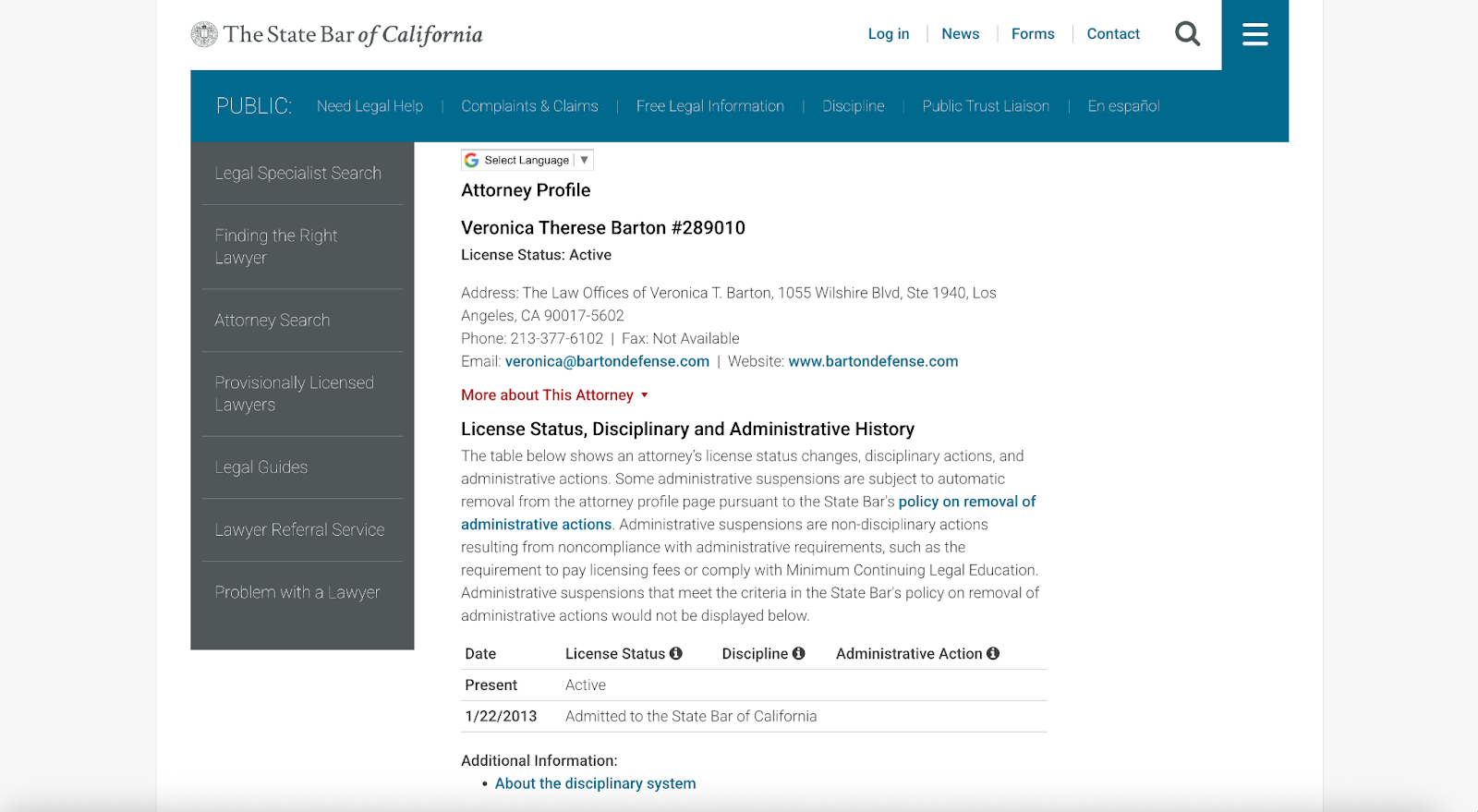Open Public Trust Liaison menu item
The width and height of the screenshot is (1478, 812).
(986, 106)
